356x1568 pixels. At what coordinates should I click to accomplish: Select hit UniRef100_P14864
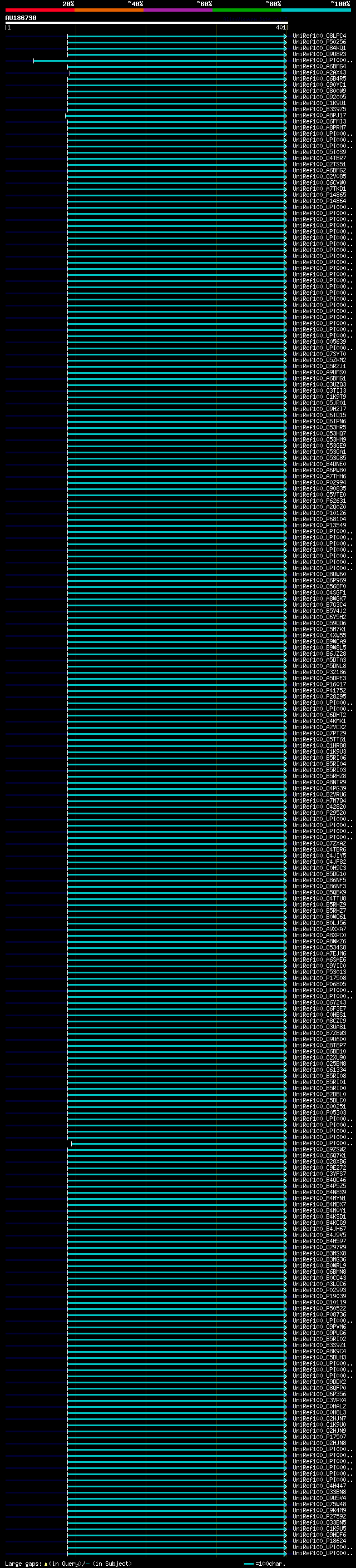319,201
